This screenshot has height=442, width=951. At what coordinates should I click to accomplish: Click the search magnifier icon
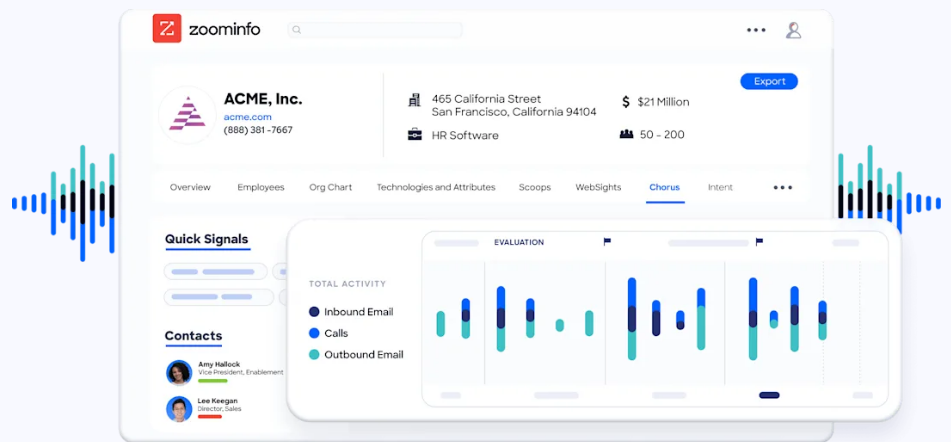click(296, 30)
